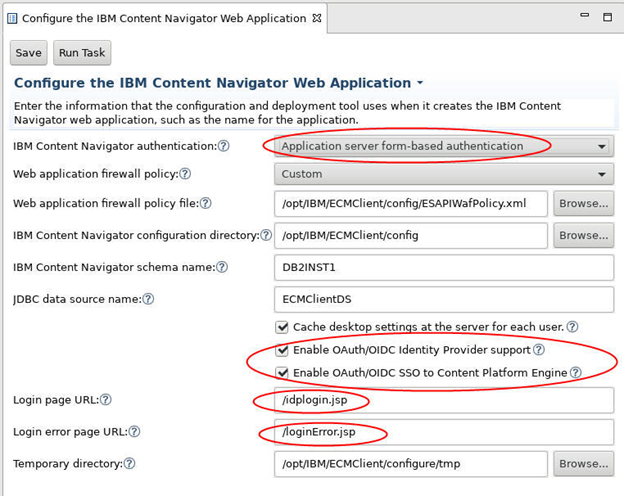The image size is (624, 496).
Task: Open help for firewall policy file
Action: pos(206,203)
